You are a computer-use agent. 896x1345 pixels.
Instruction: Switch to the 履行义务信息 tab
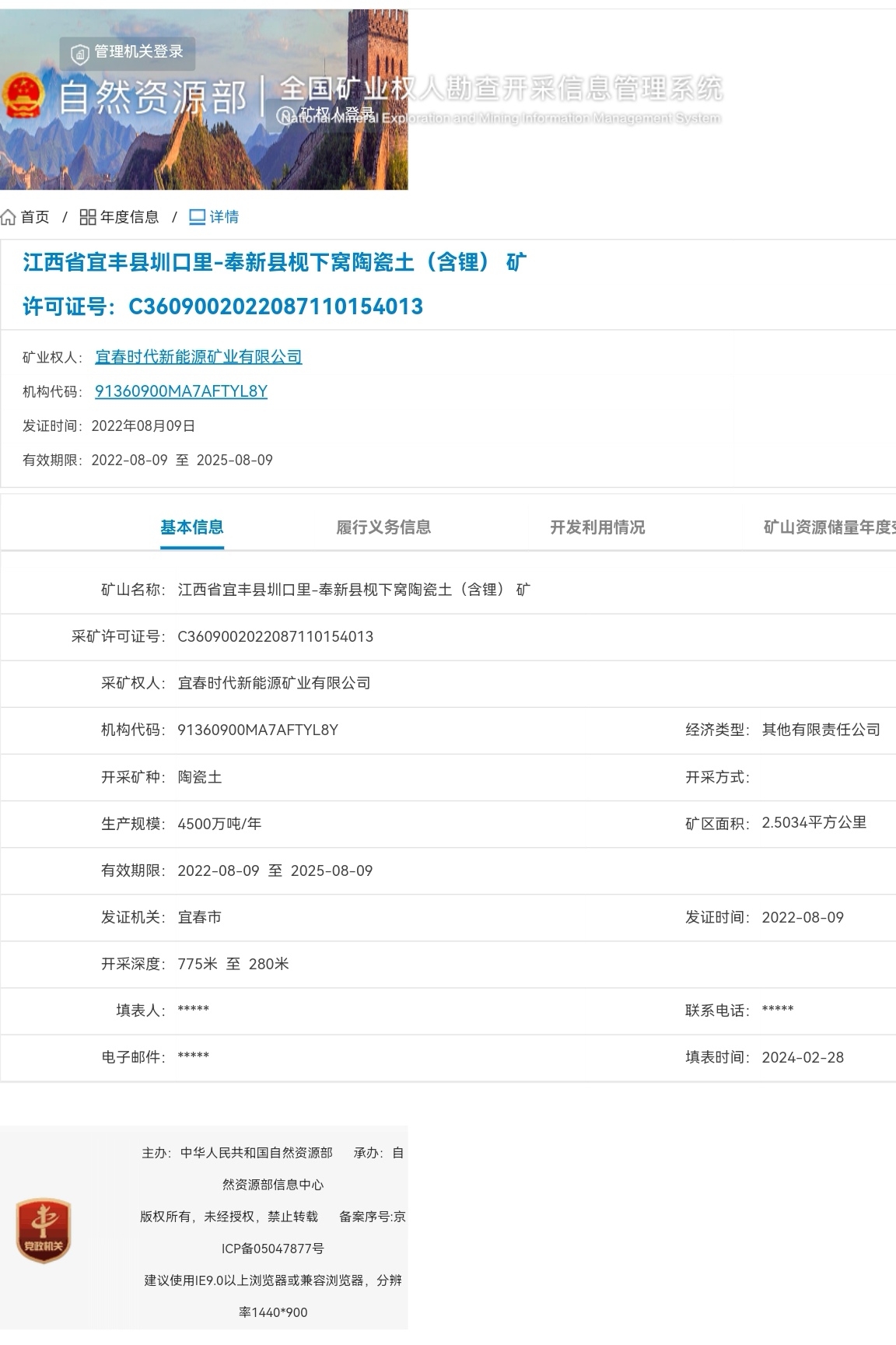pos(383,527)
